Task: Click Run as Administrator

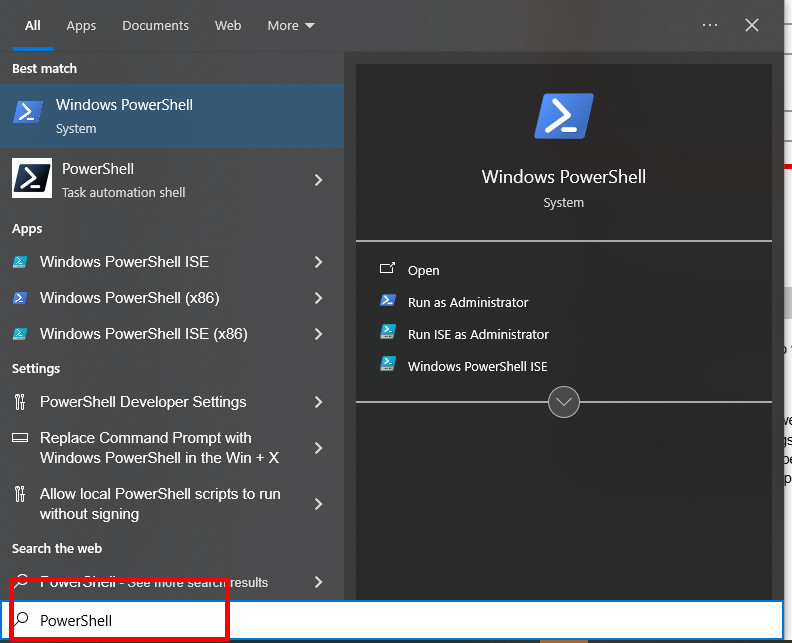Action: point(468,303)
